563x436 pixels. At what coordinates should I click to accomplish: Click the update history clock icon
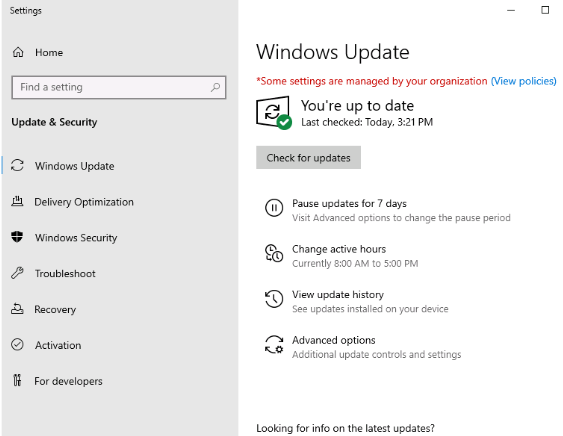(274, 299)
